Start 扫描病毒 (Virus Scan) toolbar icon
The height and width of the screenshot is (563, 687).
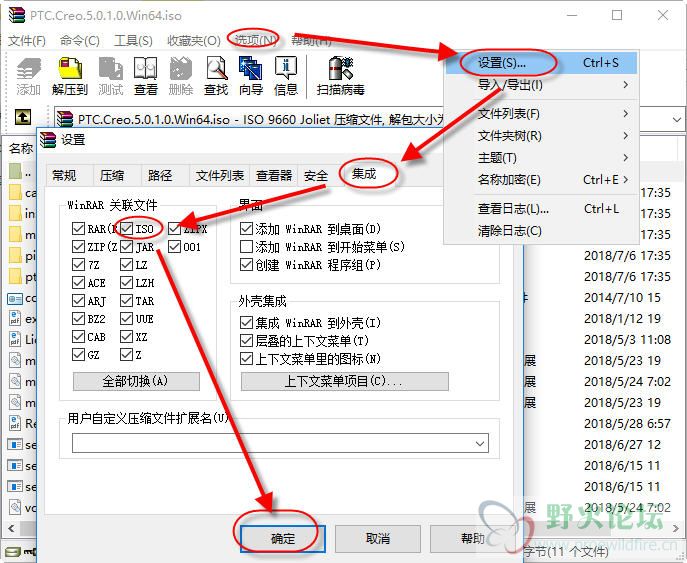340,76
